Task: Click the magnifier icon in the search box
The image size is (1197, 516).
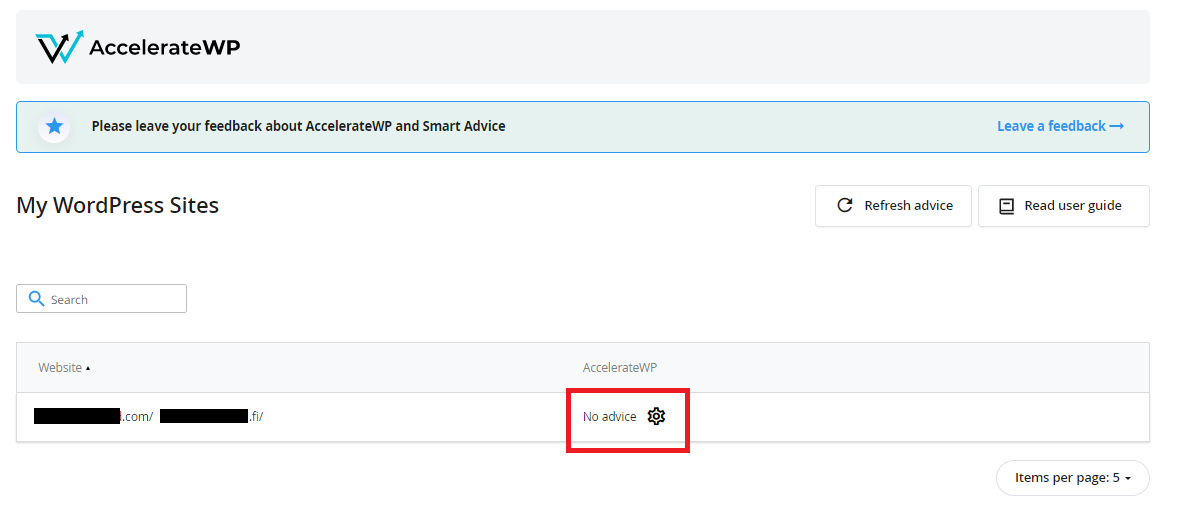Action: 36,298
